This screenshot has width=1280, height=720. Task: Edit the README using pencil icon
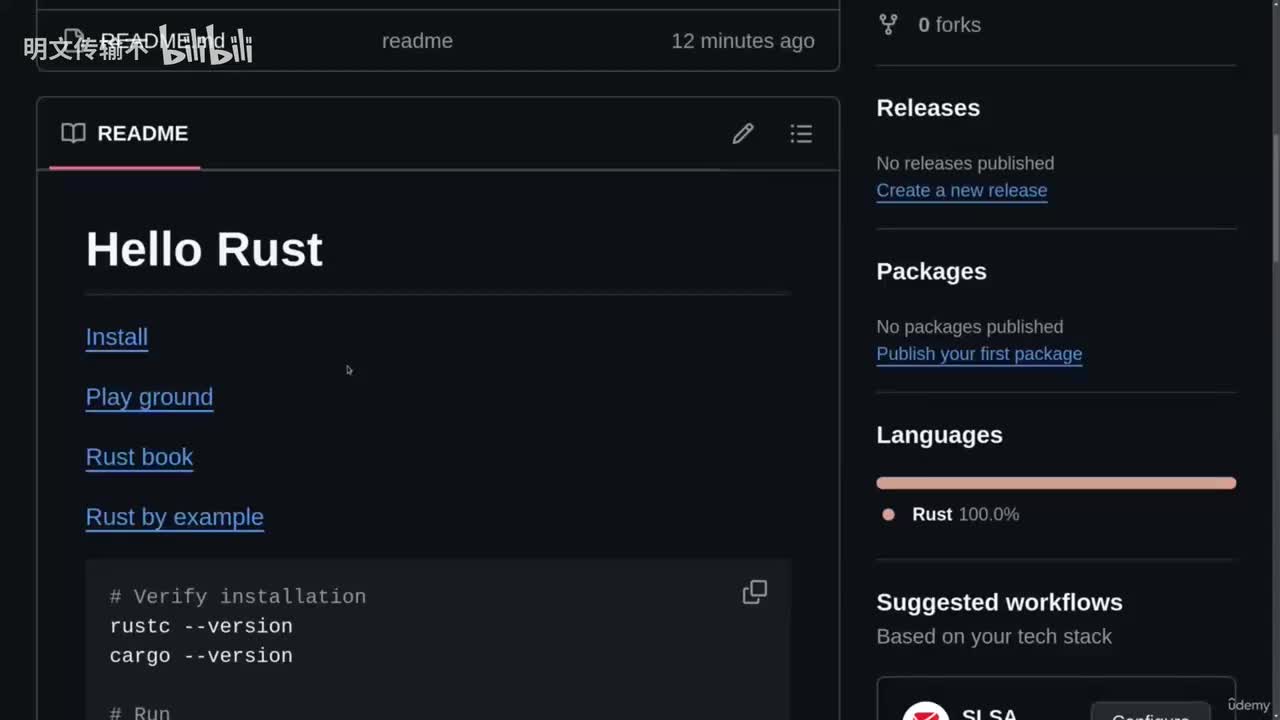tap(742, 134)
